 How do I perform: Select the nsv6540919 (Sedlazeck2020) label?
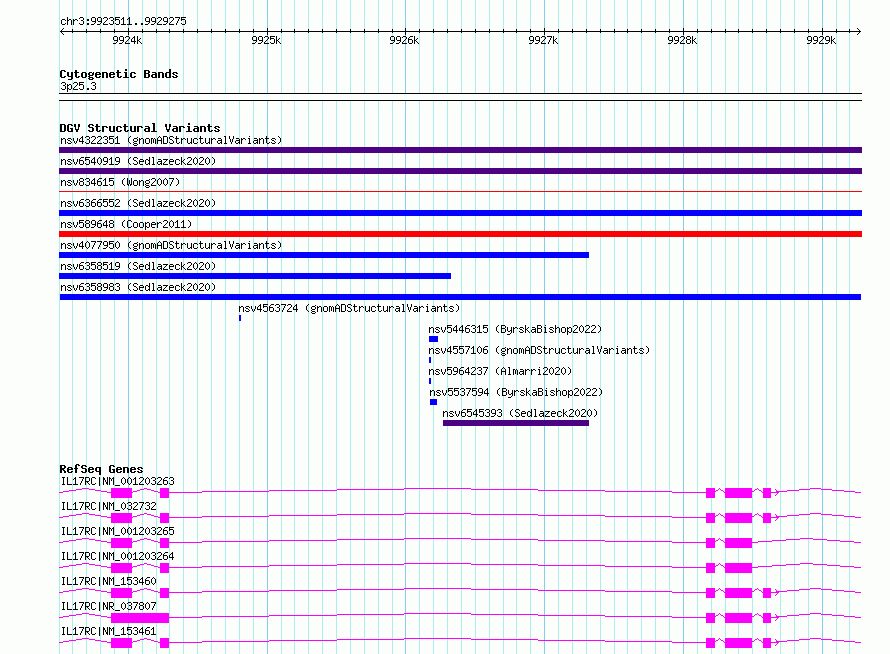(138, 161)
